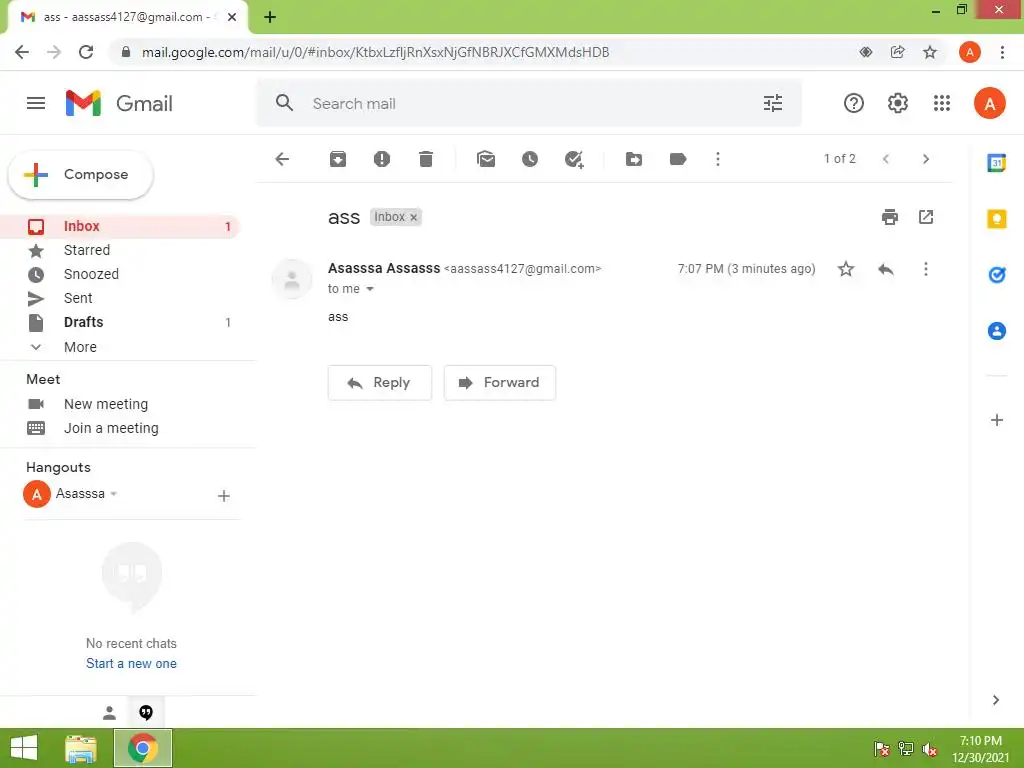Open the Gmail support help icon
Screen dimensions: 1024x768
[x=854, y=103]
